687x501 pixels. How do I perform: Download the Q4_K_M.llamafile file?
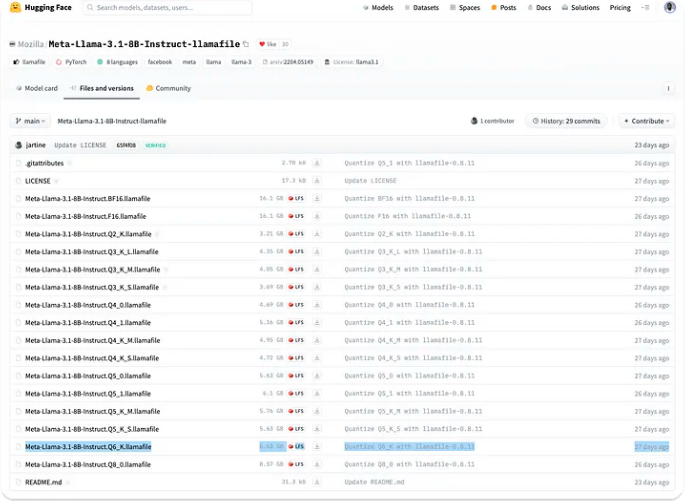coord(317,340)
